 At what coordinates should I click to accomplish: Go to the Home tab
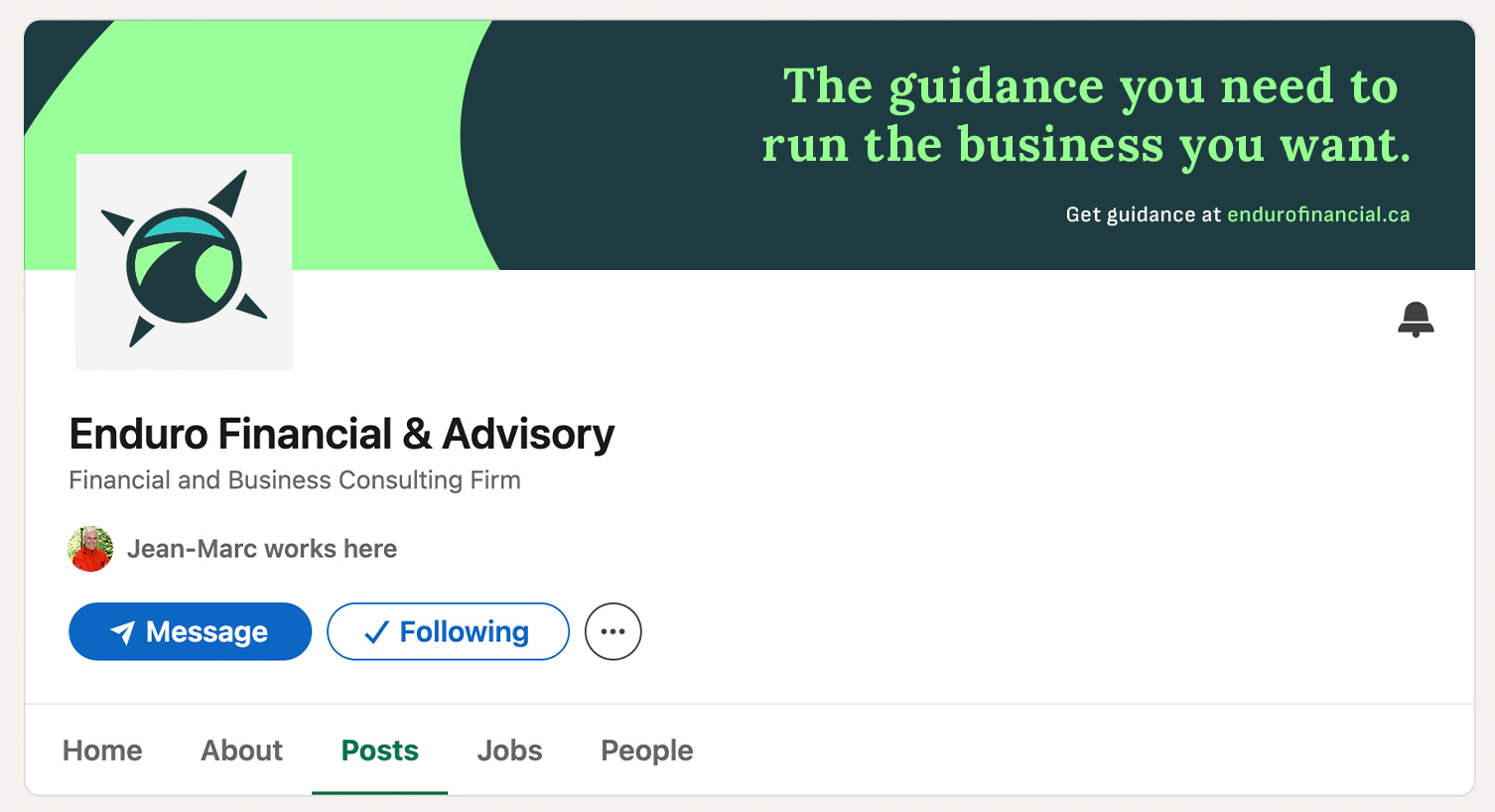[102, 750]
